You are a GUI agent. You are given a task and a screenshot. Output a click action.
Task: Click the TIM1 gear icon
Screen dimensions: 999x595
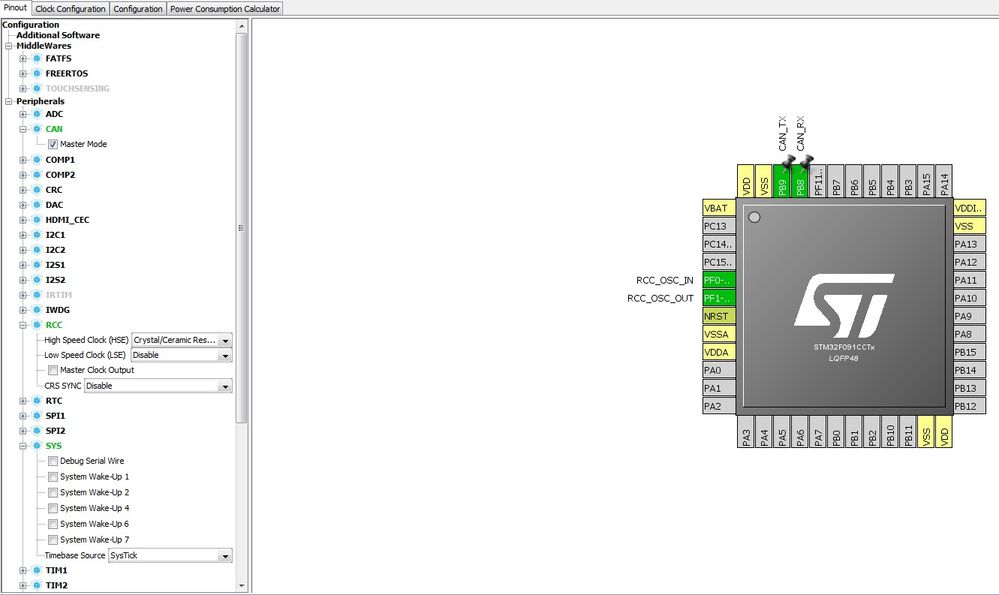(37, 571)
